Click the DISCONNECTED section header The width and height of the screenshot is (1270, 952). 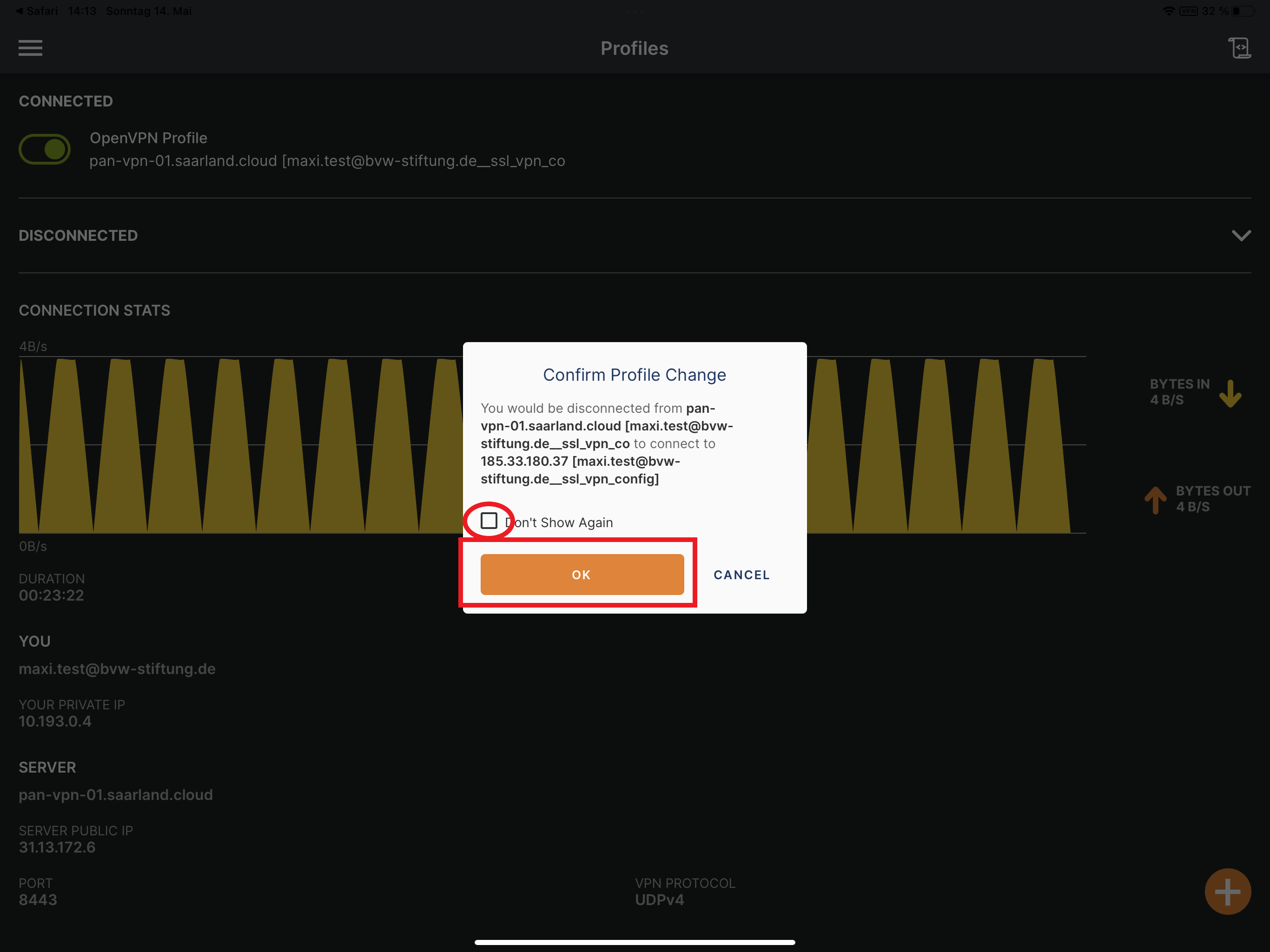click(x=78, y=235)
